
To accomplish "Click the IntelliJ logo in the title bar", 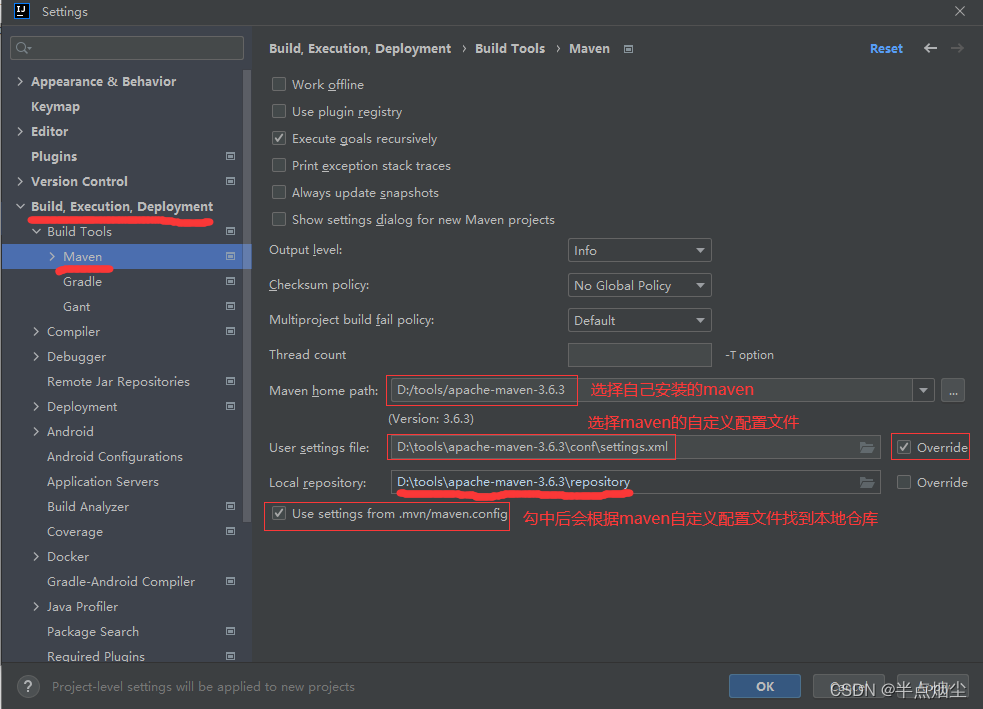I will pos(22,11).
